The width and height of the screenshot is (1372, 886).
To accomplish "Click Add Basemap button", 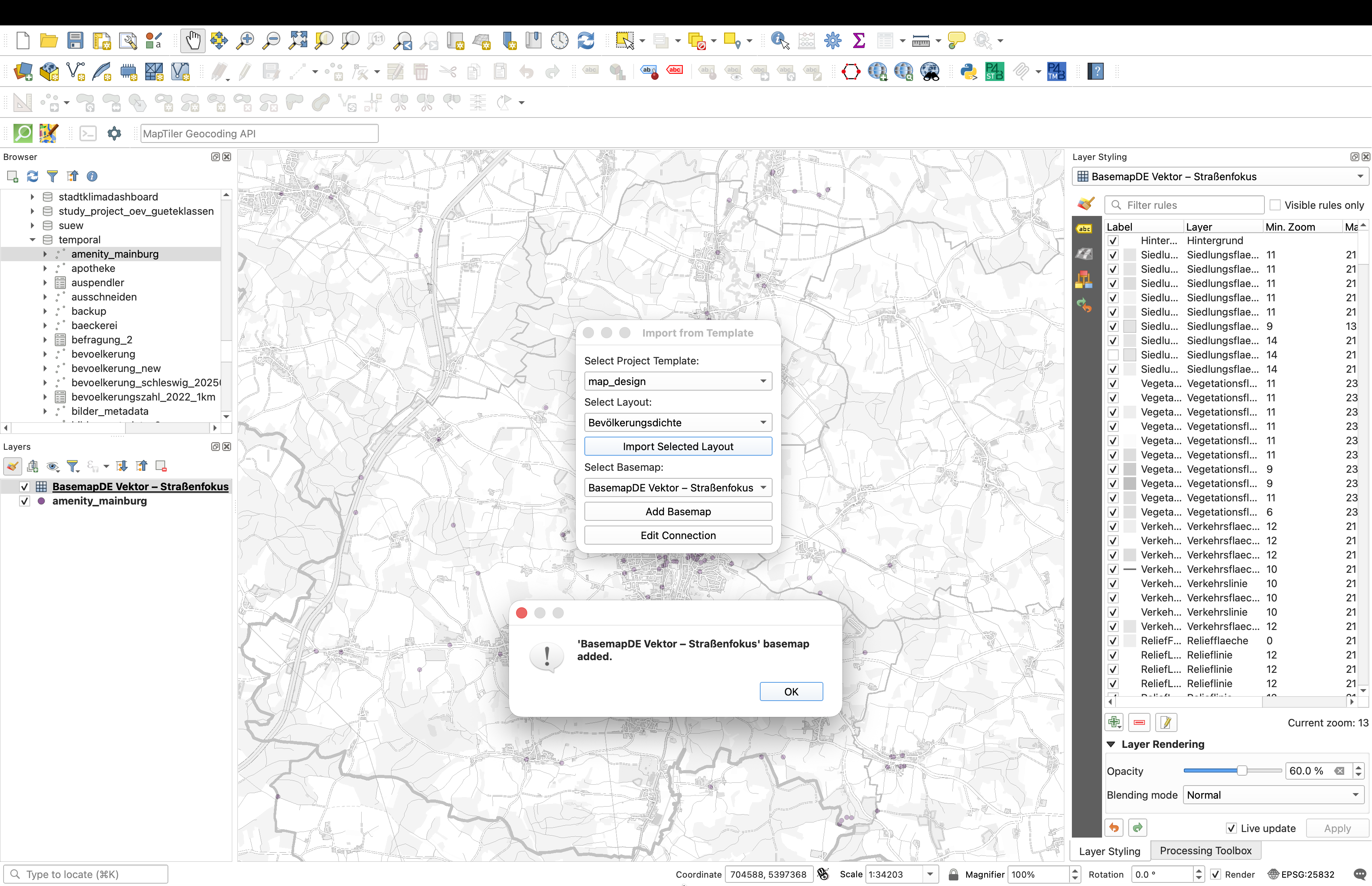I will click(x=678, y=511).
